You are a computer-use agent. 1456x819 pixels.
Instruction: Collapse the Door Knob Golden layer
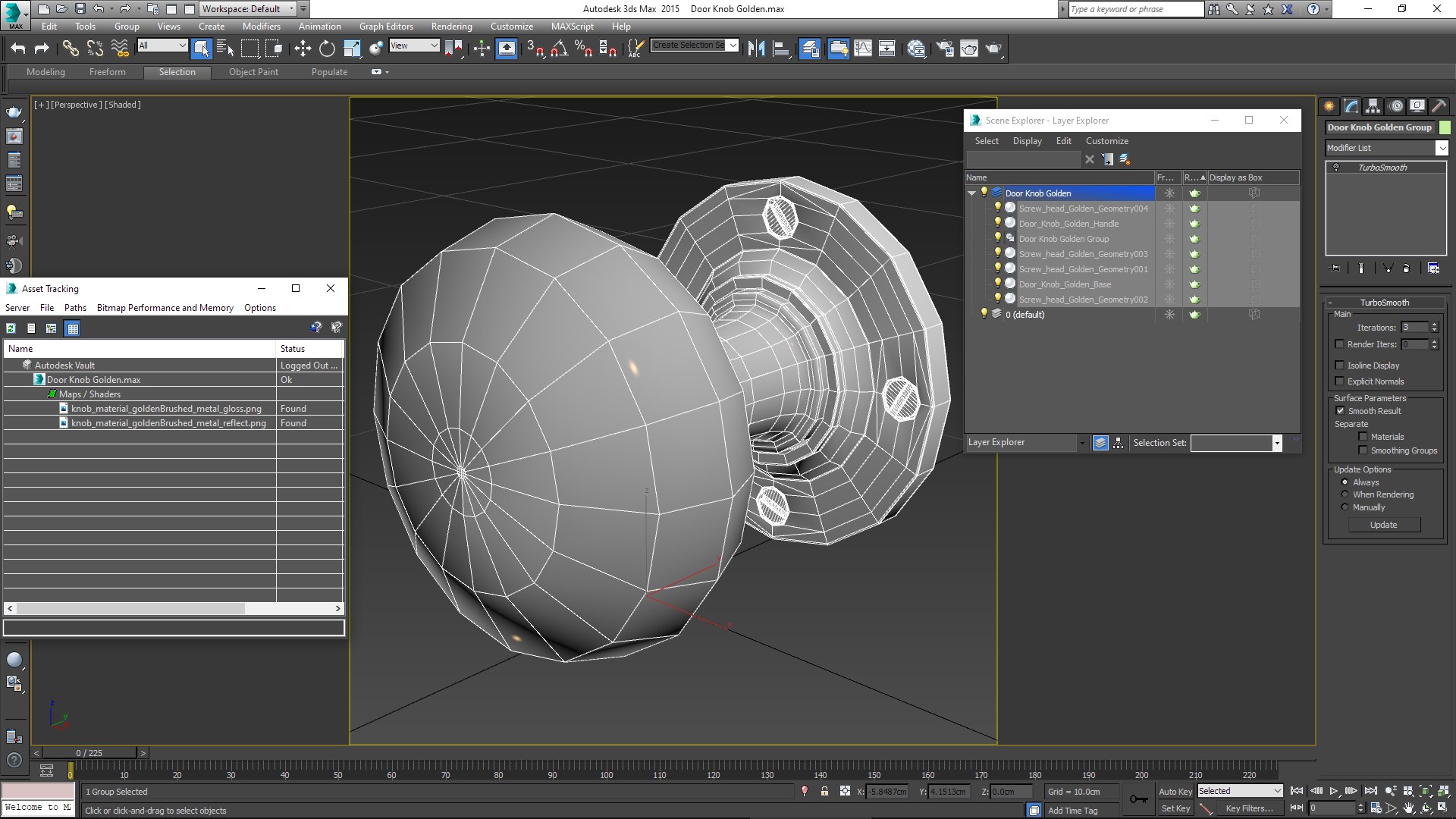(971, 193)
